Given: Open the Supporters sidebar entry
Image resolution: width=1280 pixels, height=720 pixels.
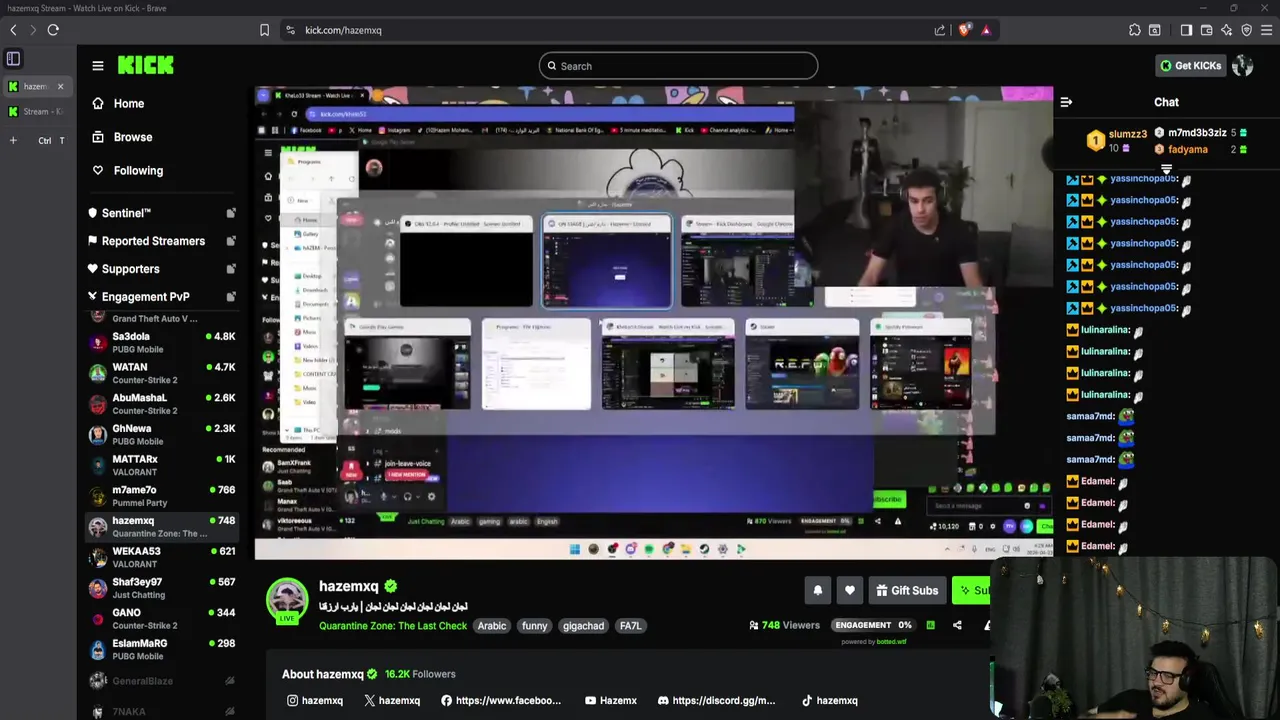Looking at the screenshot, I should [130, 269].
